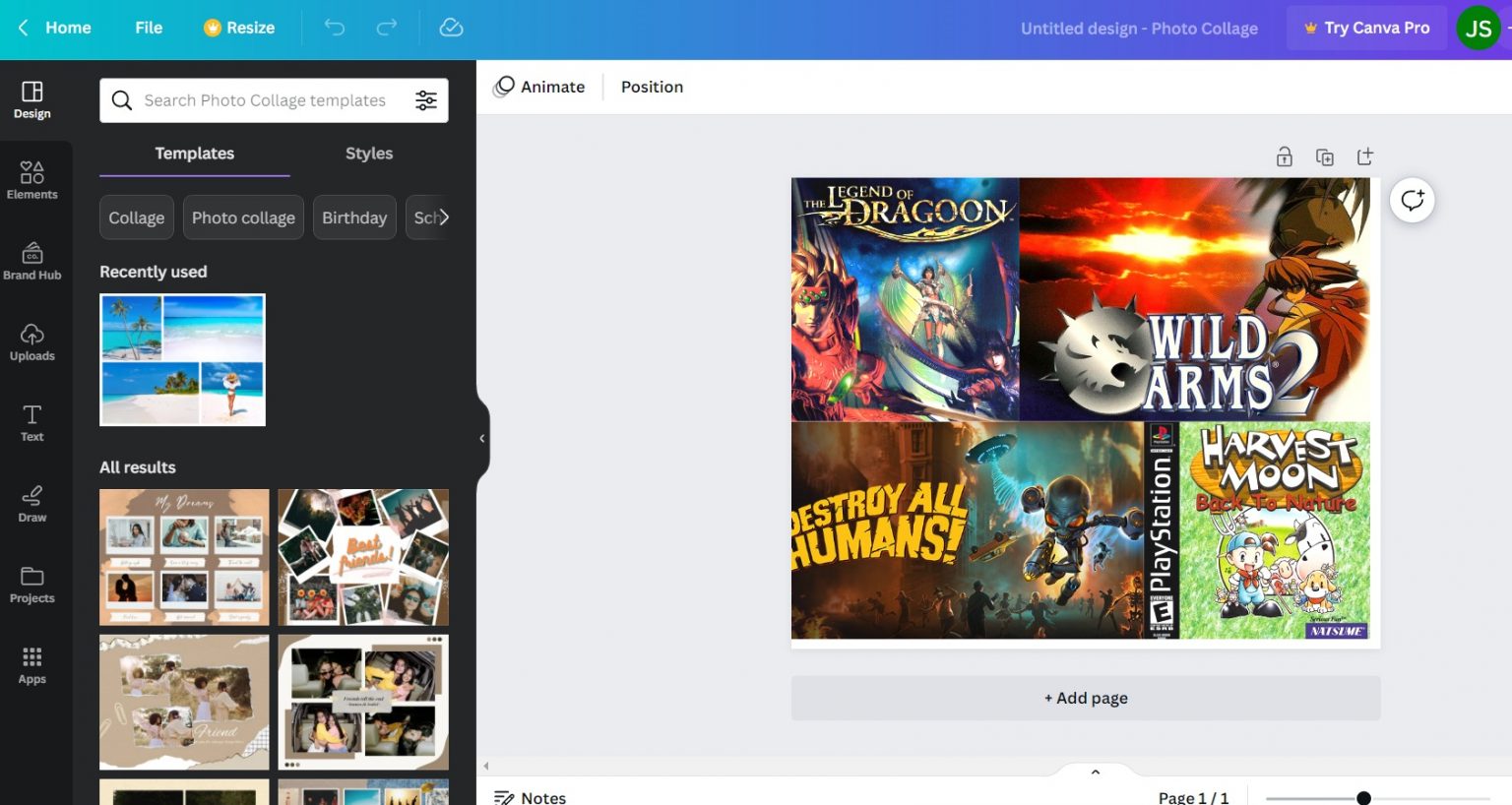
Task: Expand the page thumbnails drawer
Action: coord(1095,772)
